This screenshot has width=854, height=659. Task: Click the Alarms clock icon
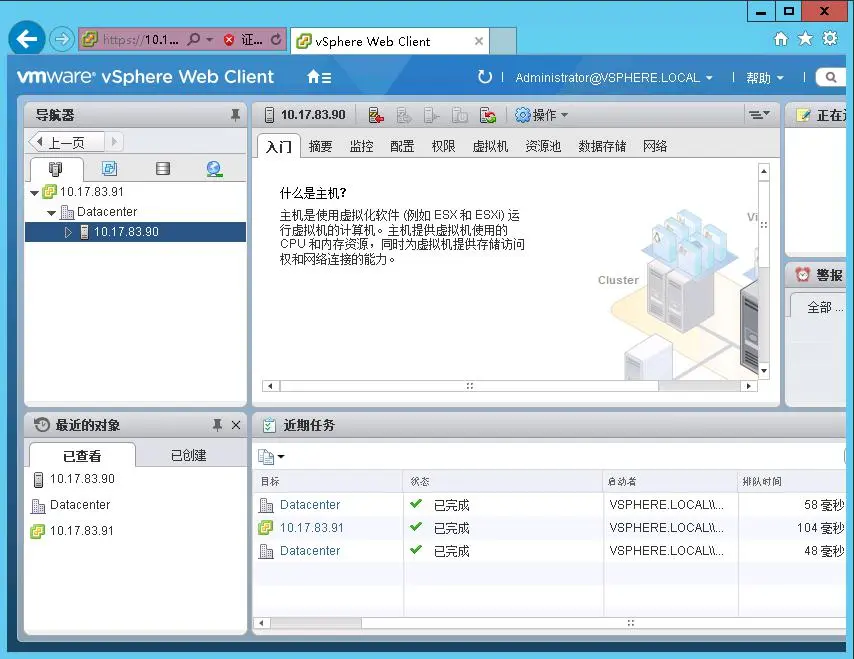tap(802, 274)
